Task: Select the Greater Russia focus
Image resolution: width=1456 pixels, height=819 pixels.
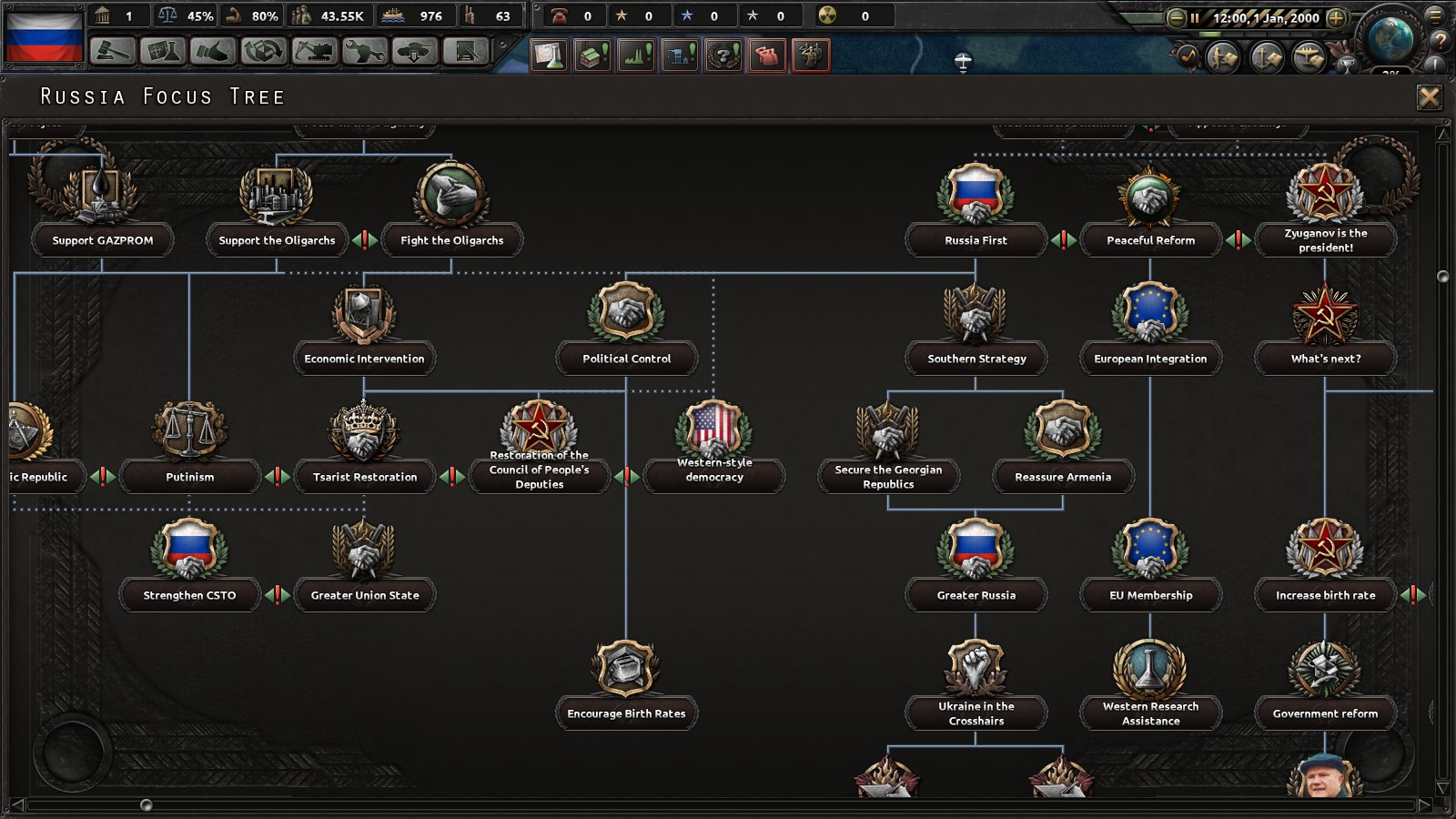Action: [976, 595]
